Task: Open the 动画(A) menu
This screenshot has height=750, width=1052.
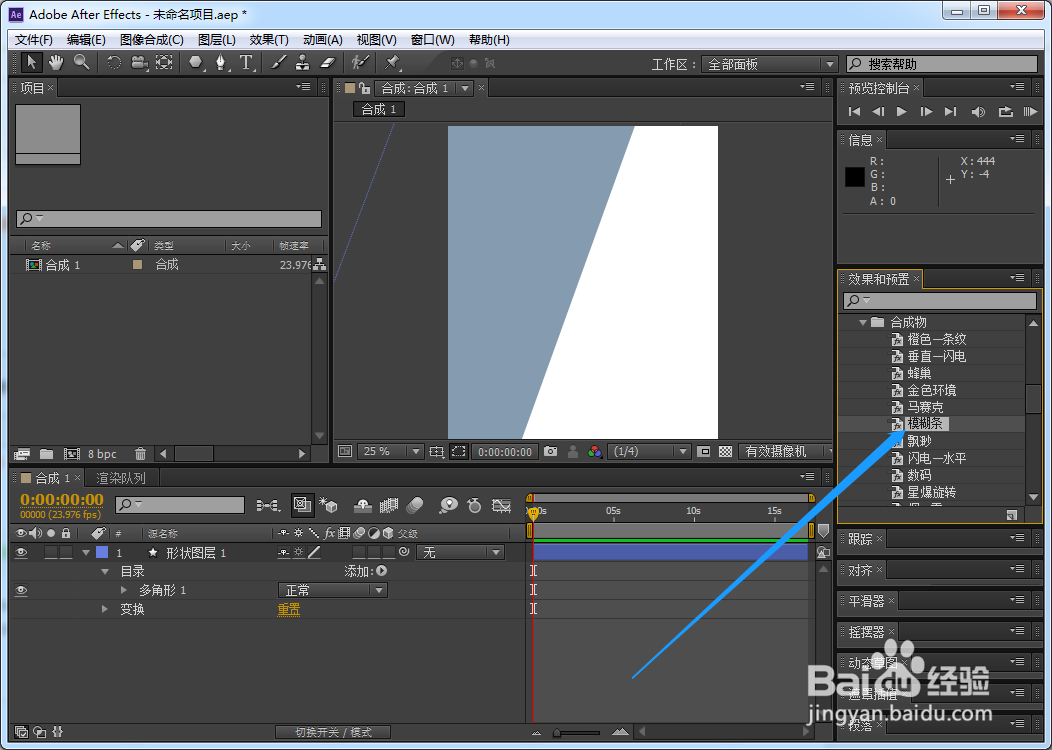Action: pos(323,40)
